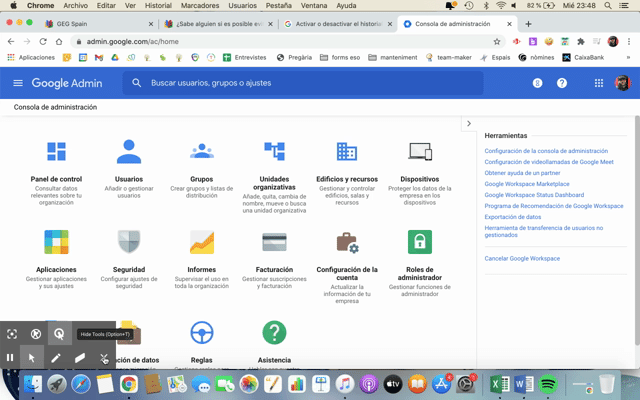Open the Archivo menu
The height and width of the screenshot is (400, 640).
(x=76, y=6)
